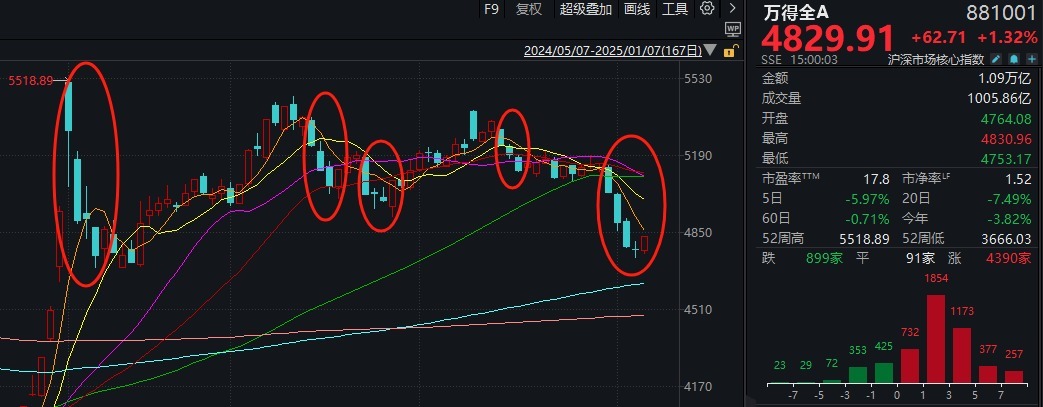
Task: Open the F9 menu item
Action: click(492, 9)
